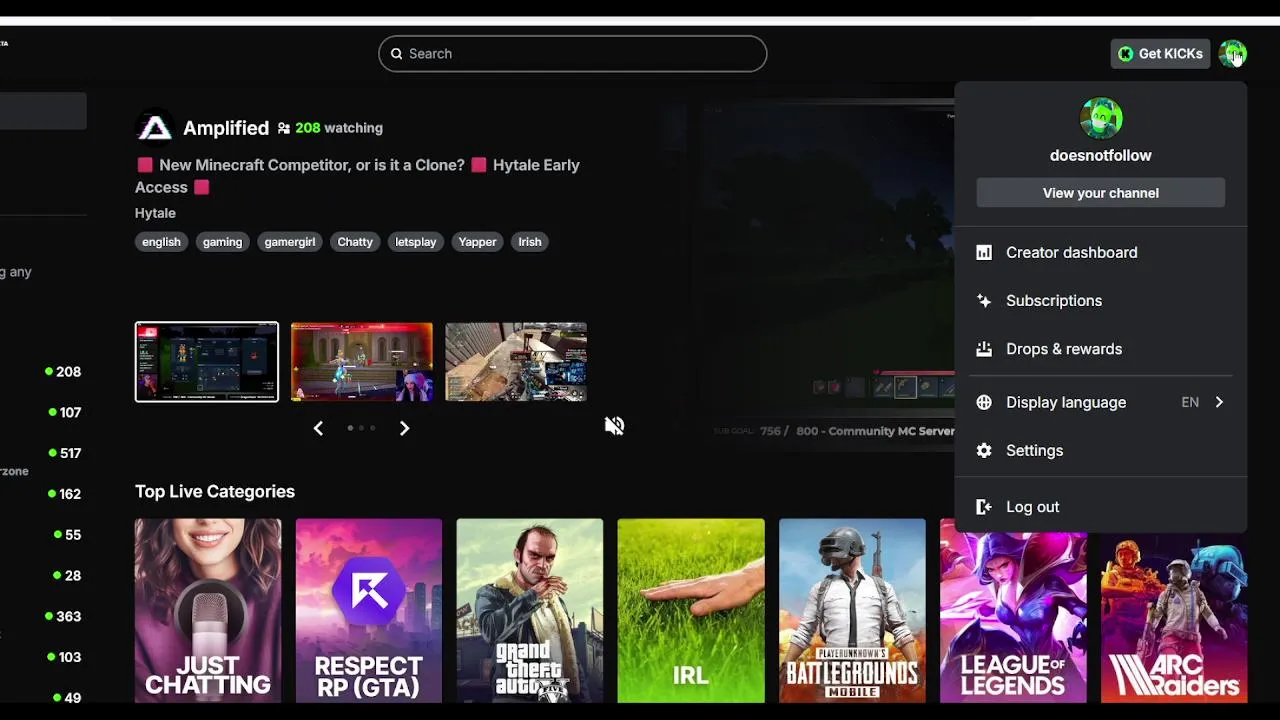Click the magnifier icon in search box
Image resolution: width=1280 pixels, height=720 pixels.
(397, 54)
